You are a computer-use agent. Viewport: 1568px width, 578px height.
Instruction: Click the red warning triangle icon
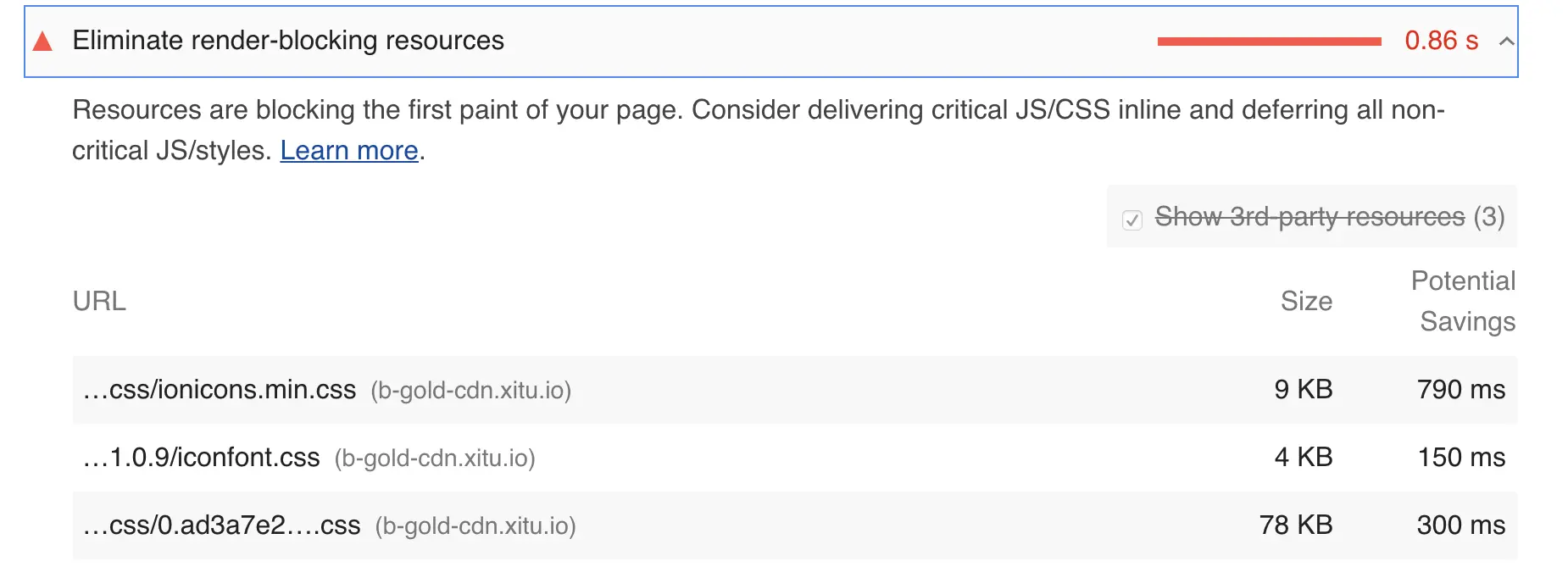42,41
